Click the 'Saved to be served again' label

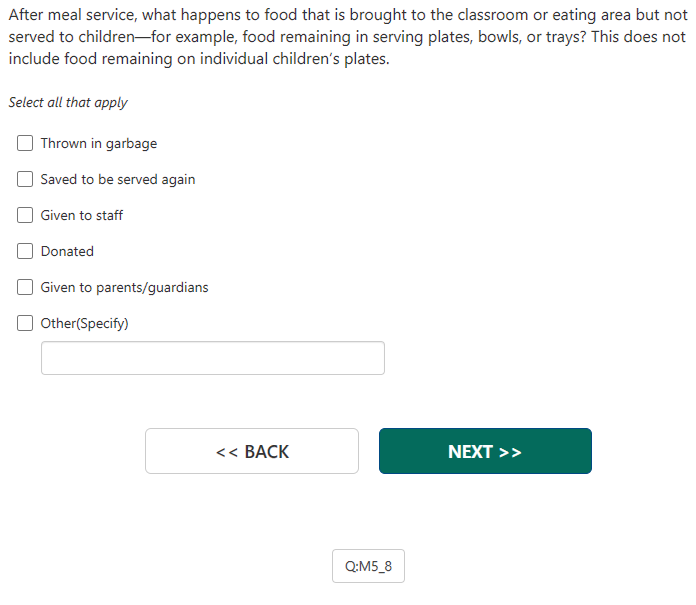pos(118,179)
